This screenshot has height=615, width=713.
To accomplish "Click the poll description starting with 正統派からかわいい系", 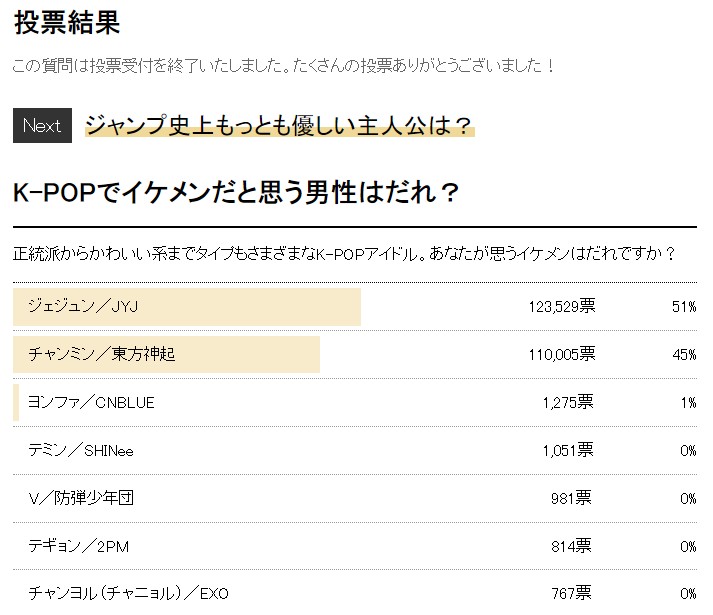I will 345,252.
